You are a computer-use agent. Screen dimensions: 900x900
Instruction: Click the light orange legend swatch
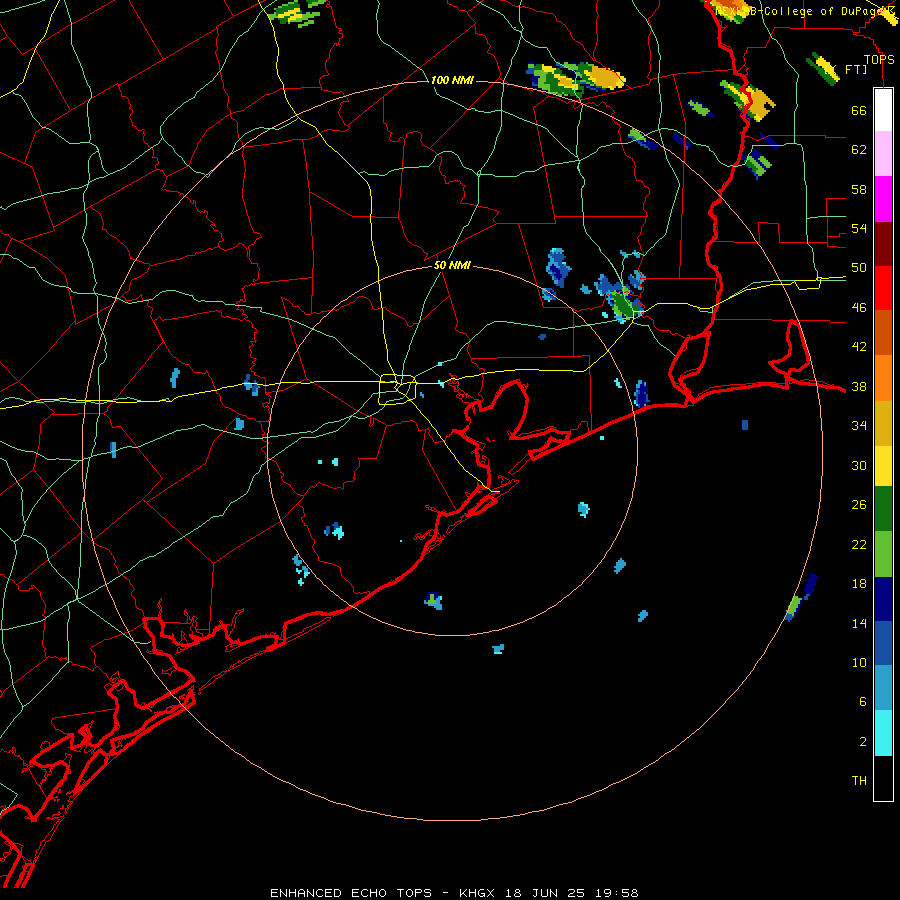883,378
